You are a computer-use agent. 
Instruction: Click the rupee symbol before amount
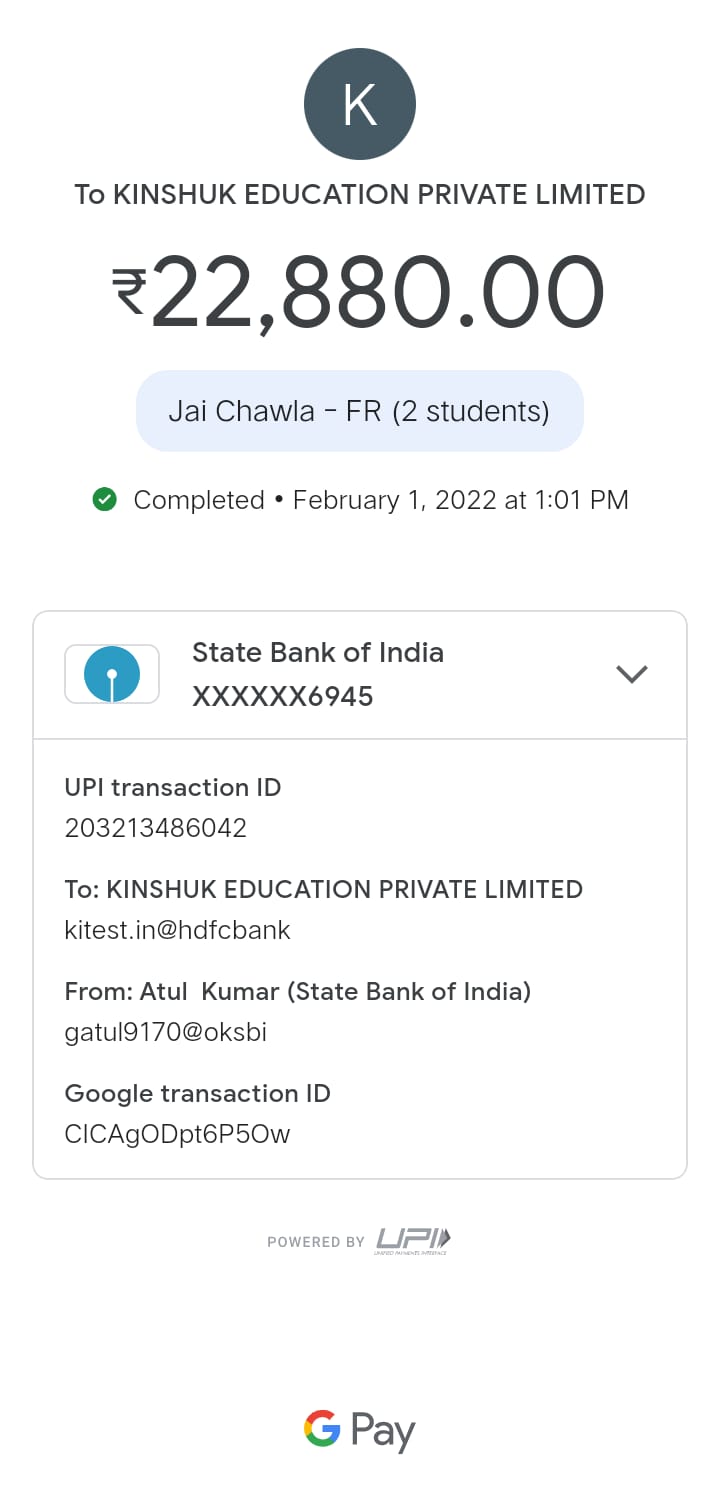pyautogui.click(x=129, y=293)
